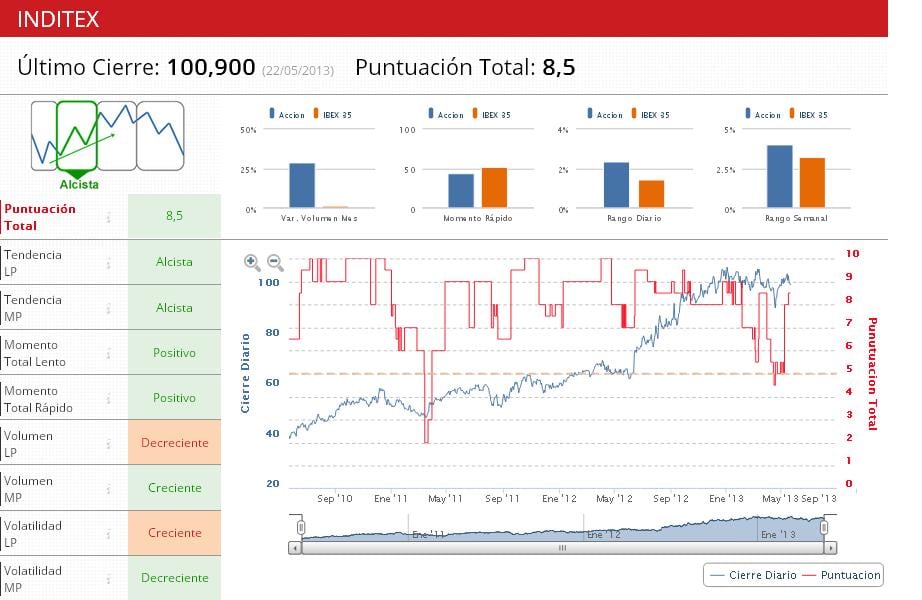Click the blue Accion bar in Var. Volumen Mes
This screenshot has width=922, height=600.
[x=302, y=185]
